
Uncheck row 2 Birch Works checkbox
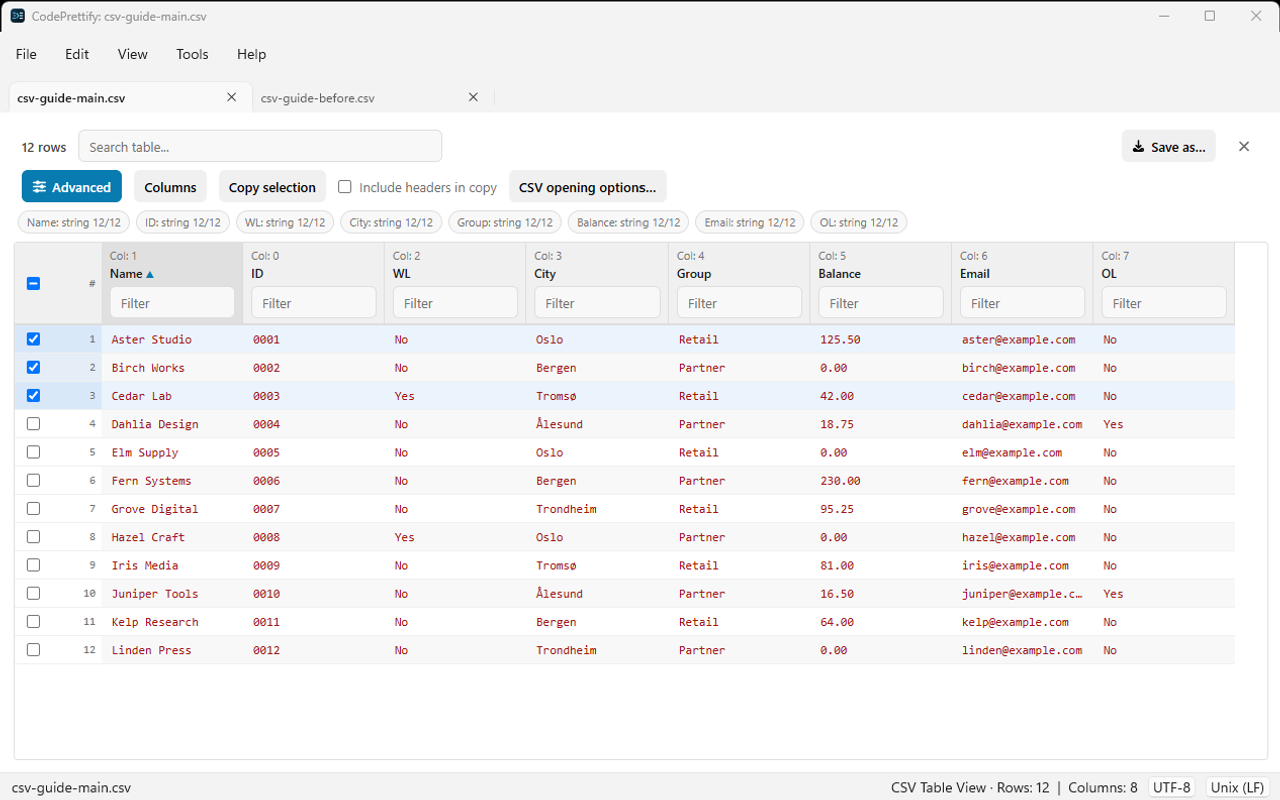click(33, 367)
